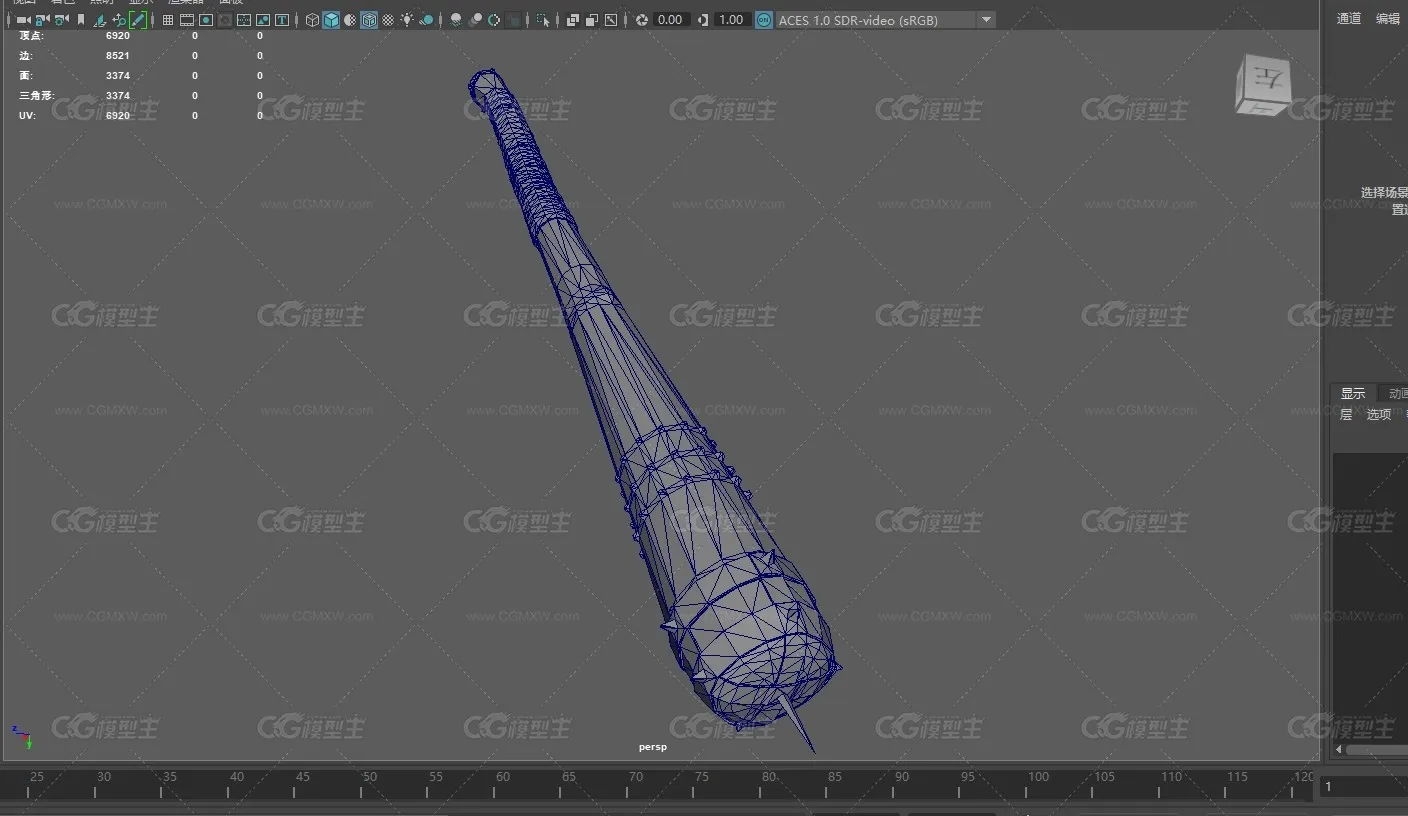Toggle the Film Gate icon
The height and width of the screenshot is (816, 1408).
[187, 20]
